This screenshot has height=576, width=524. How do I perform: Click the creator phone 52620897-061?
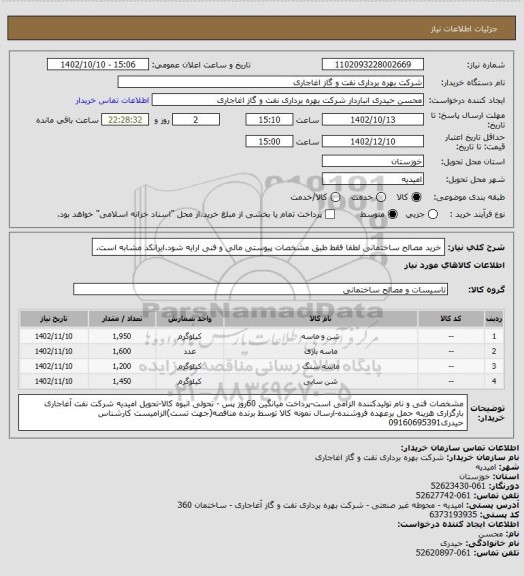[443, 553]
